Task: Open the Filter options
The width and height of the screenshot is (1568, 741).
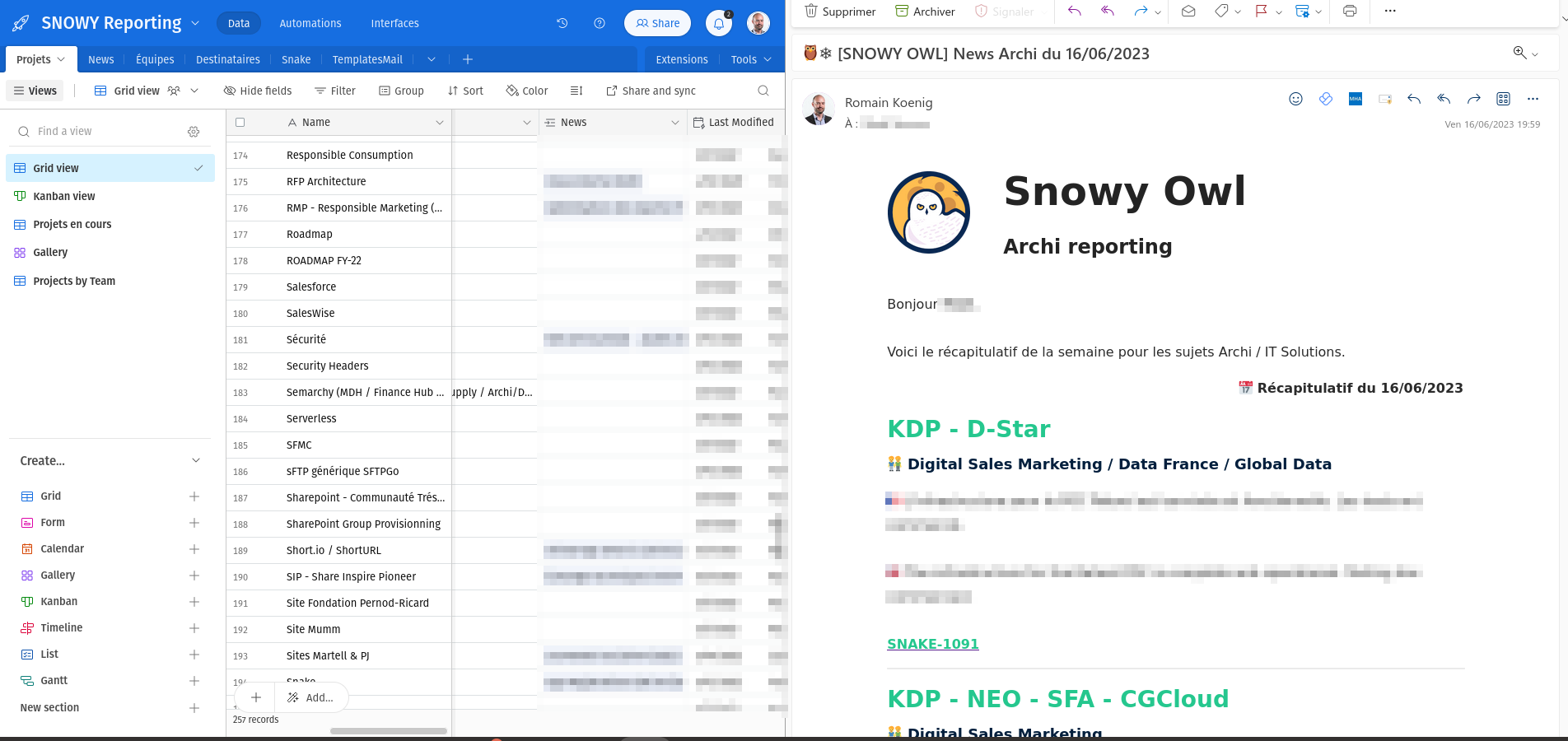Action: pos(335,91)
